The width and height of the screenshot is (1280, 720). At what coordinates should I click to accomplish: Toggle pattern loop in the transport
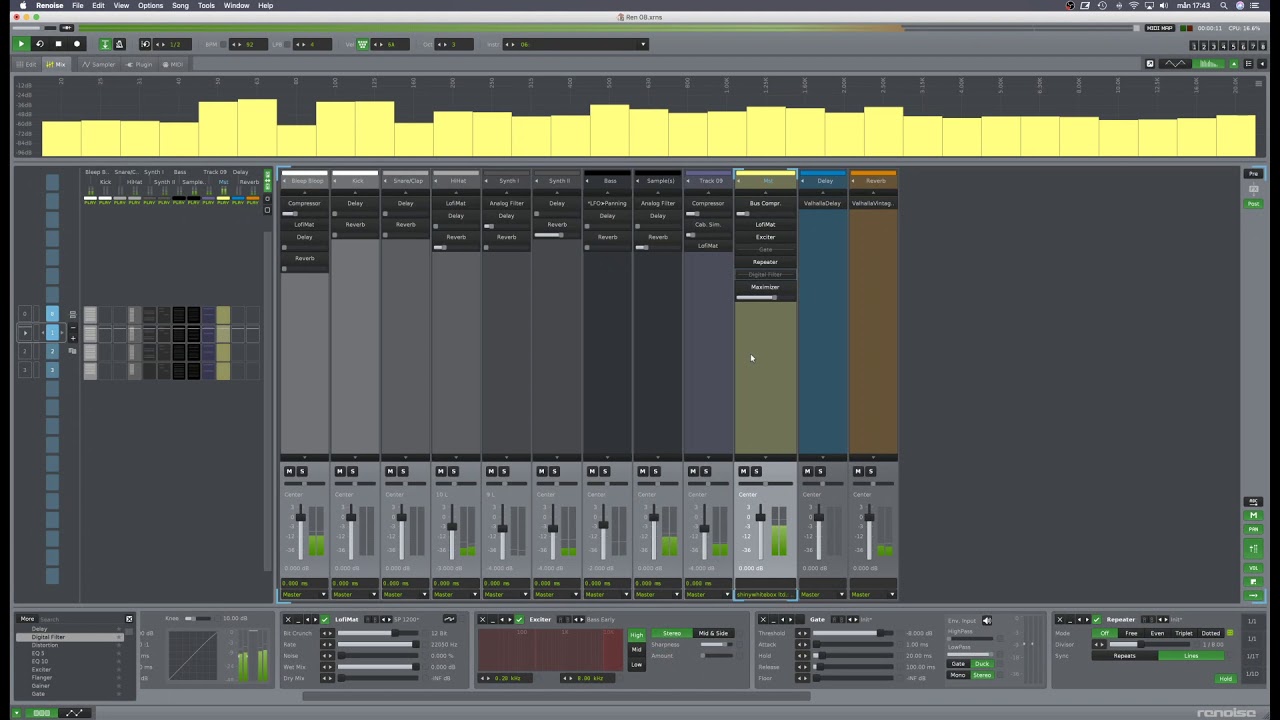click(x=40, y=44)
